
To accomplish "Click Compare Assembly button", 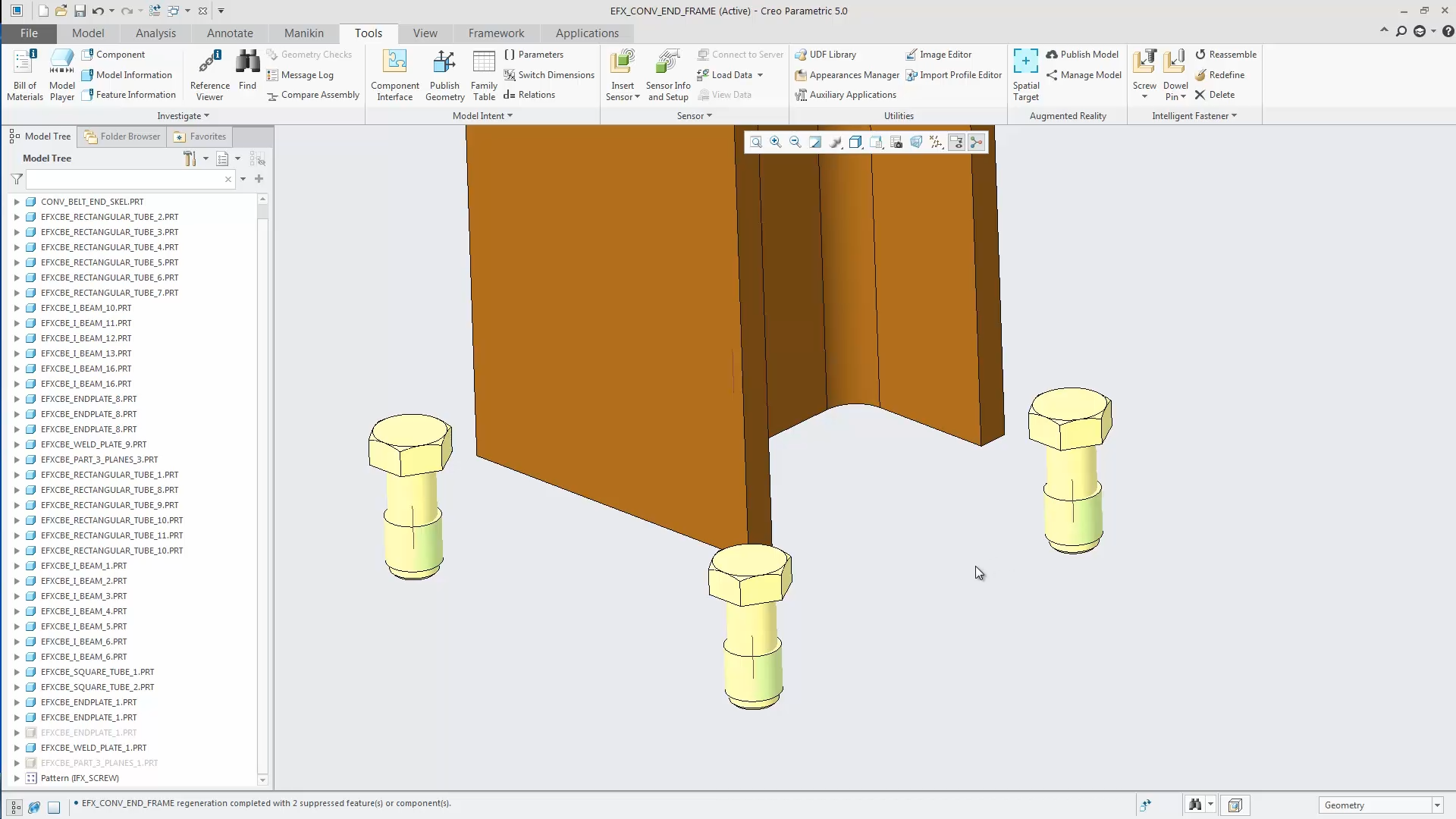I will tap(313, 95).
